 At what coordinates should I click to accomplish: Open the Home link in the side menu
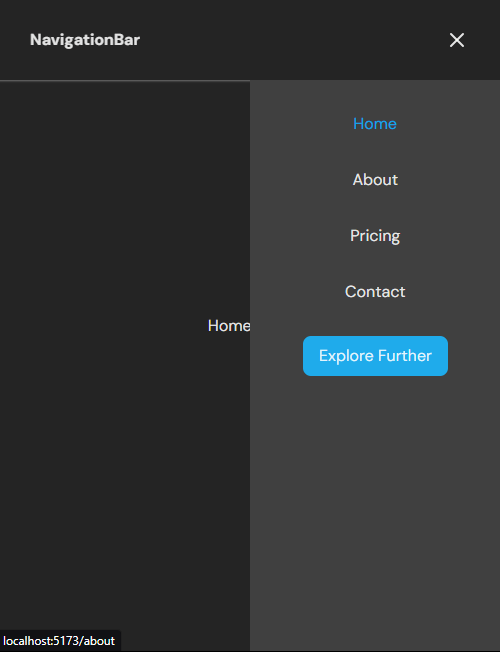pos(375,123)
